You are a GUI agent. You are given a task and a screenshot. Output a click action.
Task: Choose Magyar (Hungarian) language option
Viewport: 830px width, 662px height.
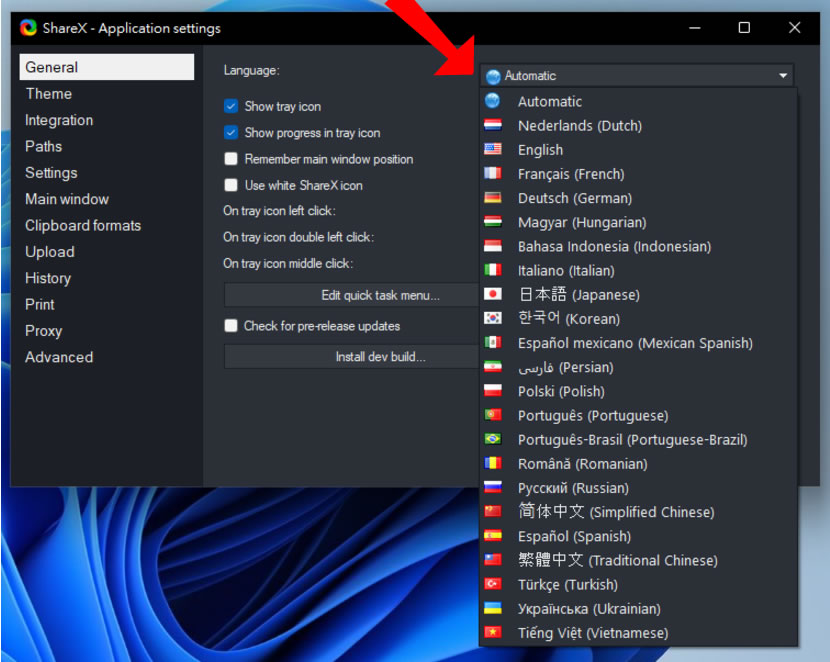638,222
